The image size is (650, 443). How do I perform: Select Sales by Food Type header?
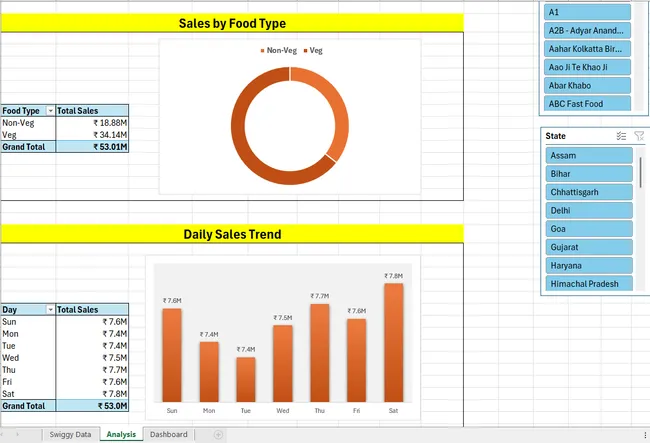point(232,23)
